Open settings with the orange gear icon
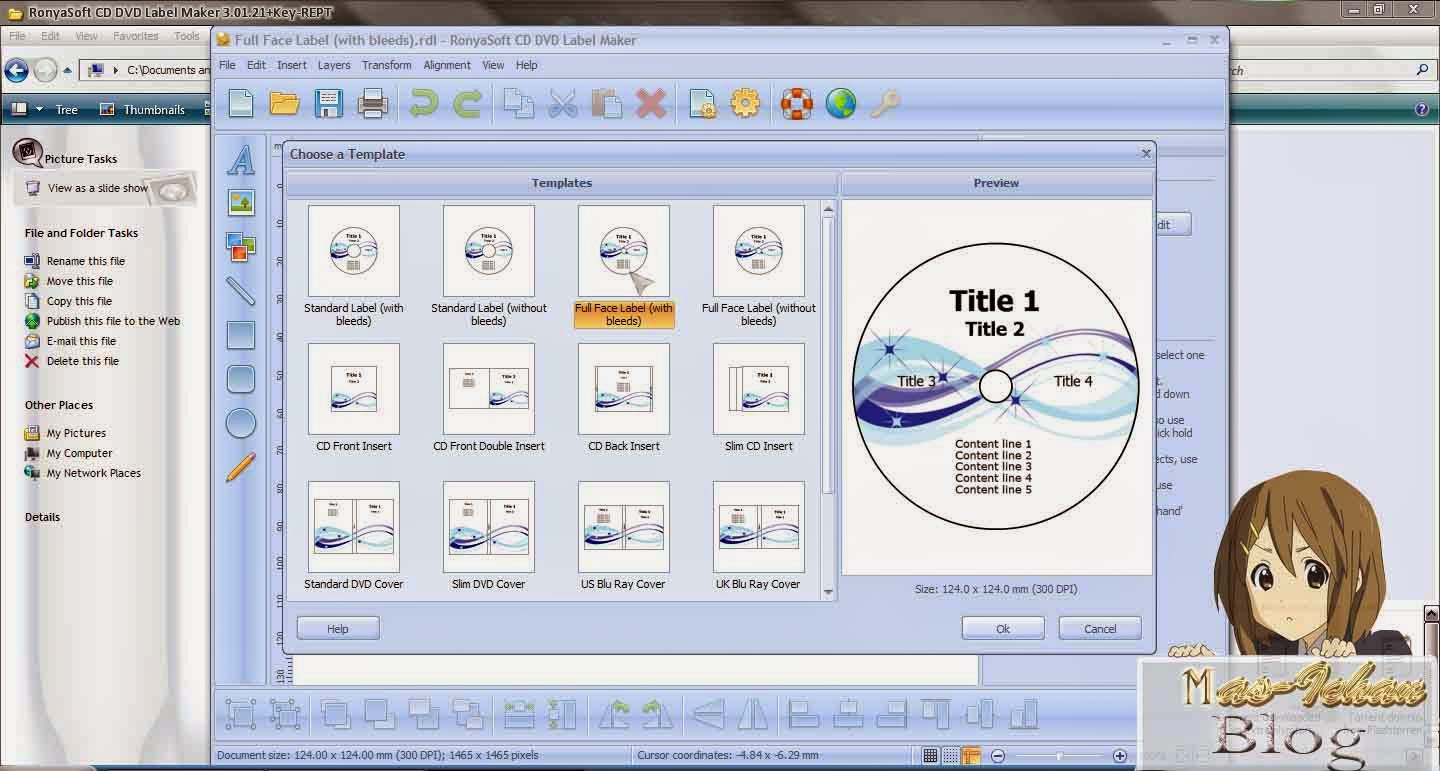The width and height of the screenshot is (1440, 771). (x=746, y=103)
